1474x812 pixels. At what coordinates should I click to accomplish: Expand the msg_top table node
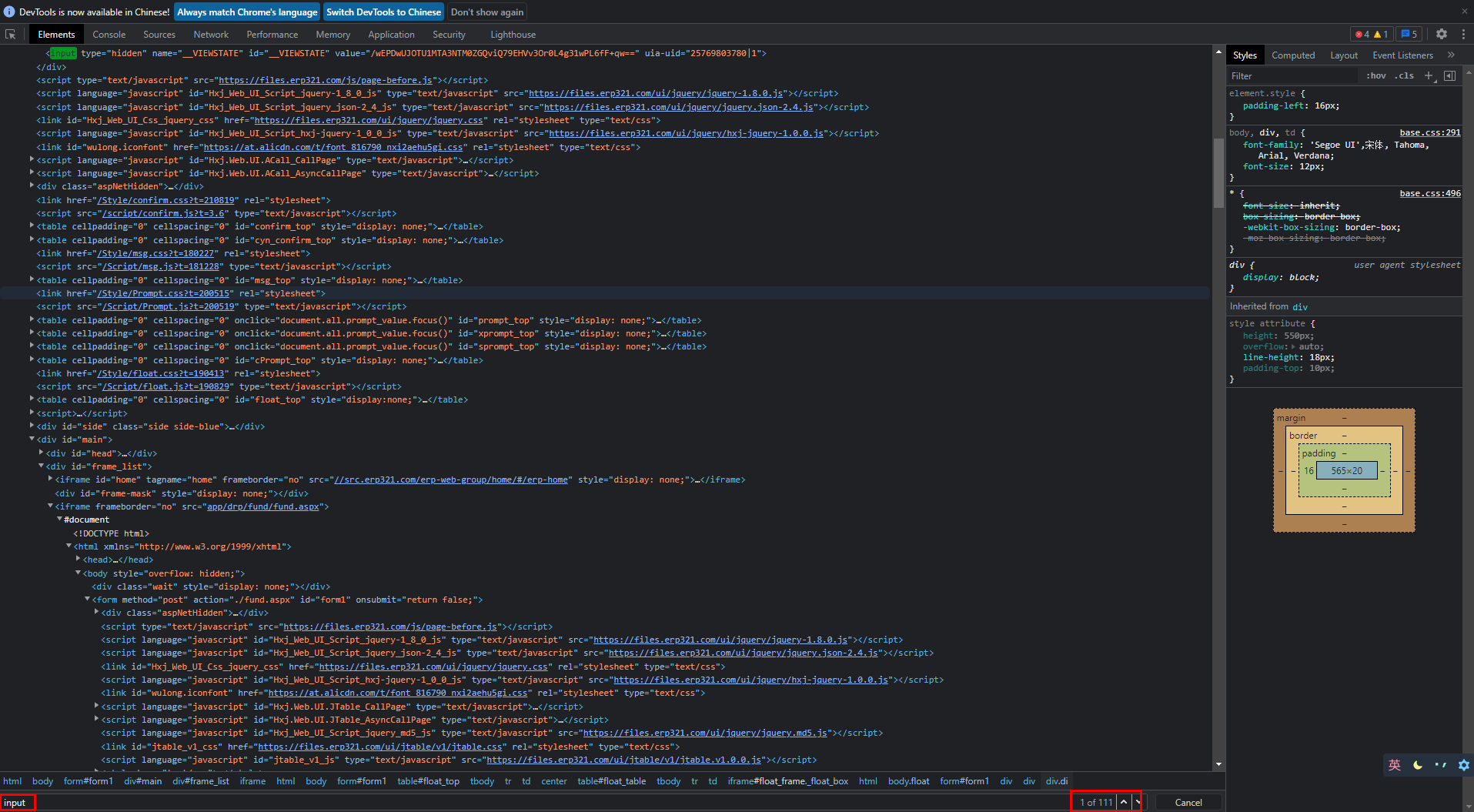pyautogui.click(x=32, y=280)
